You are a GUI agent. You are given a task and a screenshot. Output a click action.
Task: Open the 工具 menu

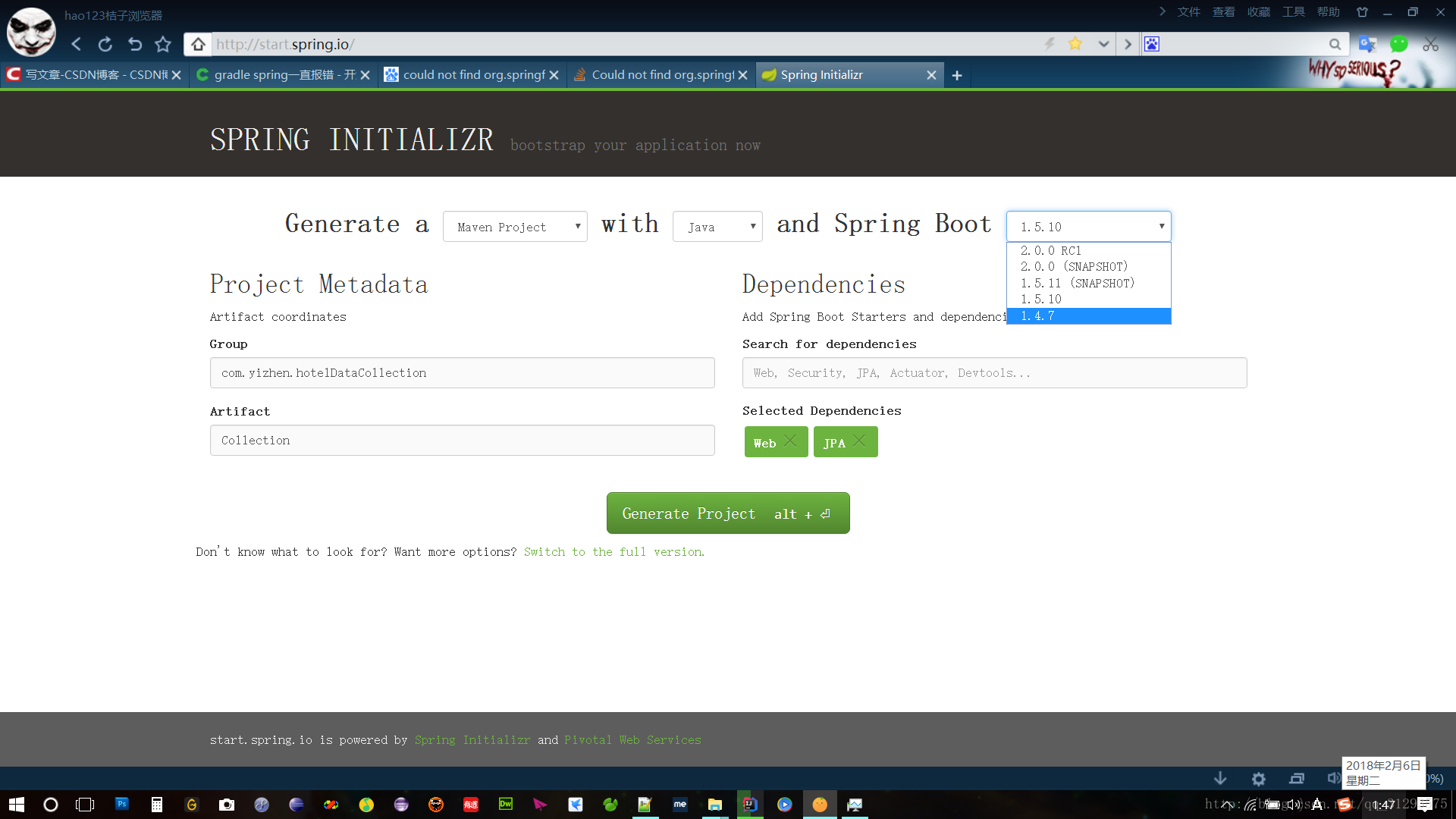click(1293, 12)
